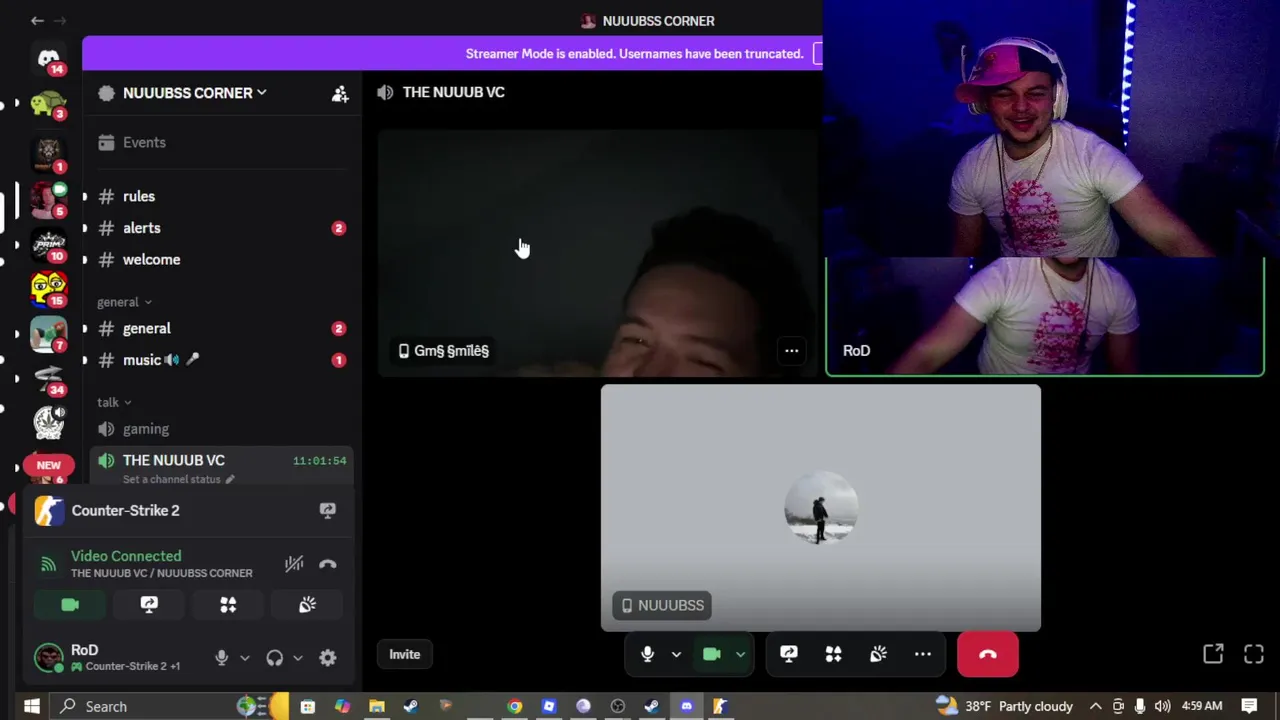The image size is (1280, 720).
Task: Open options on Gm$ Smile$ video tile
Action: 791,350
